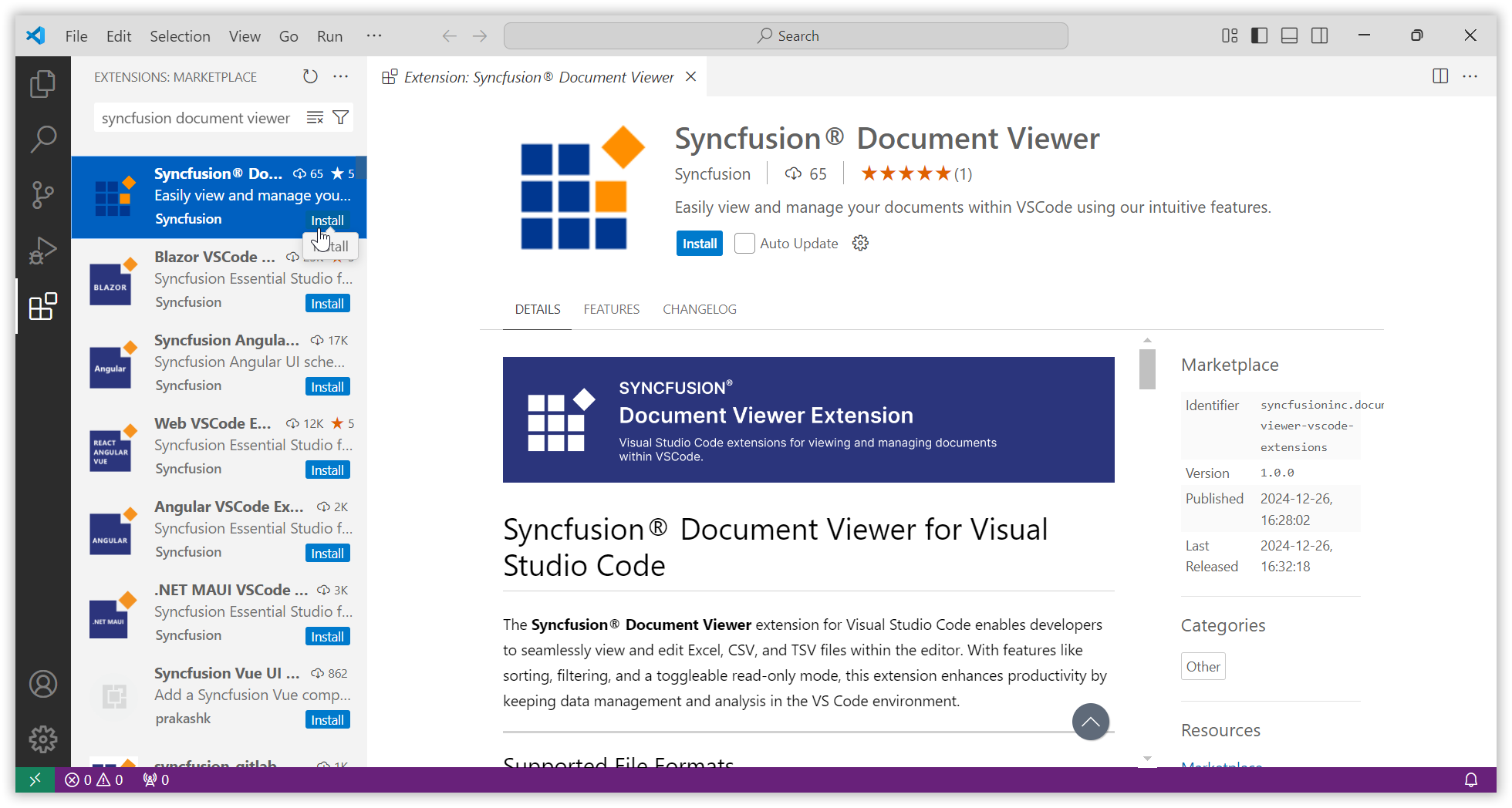Install the Blazor VSCode extension
The height and width of the screenshot is (808, 1512).
327,304
